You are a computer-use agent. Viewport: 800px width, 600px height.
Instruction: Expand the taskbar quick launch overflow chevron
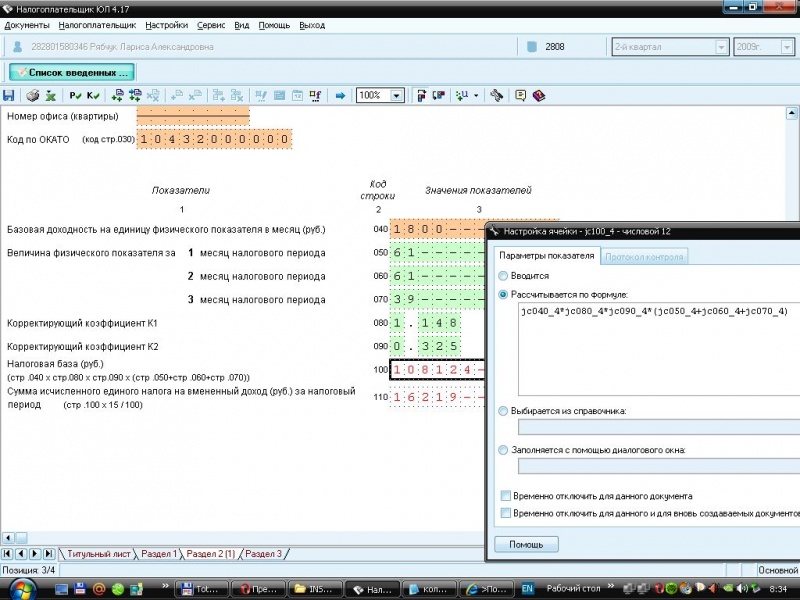tap(164, 586)
